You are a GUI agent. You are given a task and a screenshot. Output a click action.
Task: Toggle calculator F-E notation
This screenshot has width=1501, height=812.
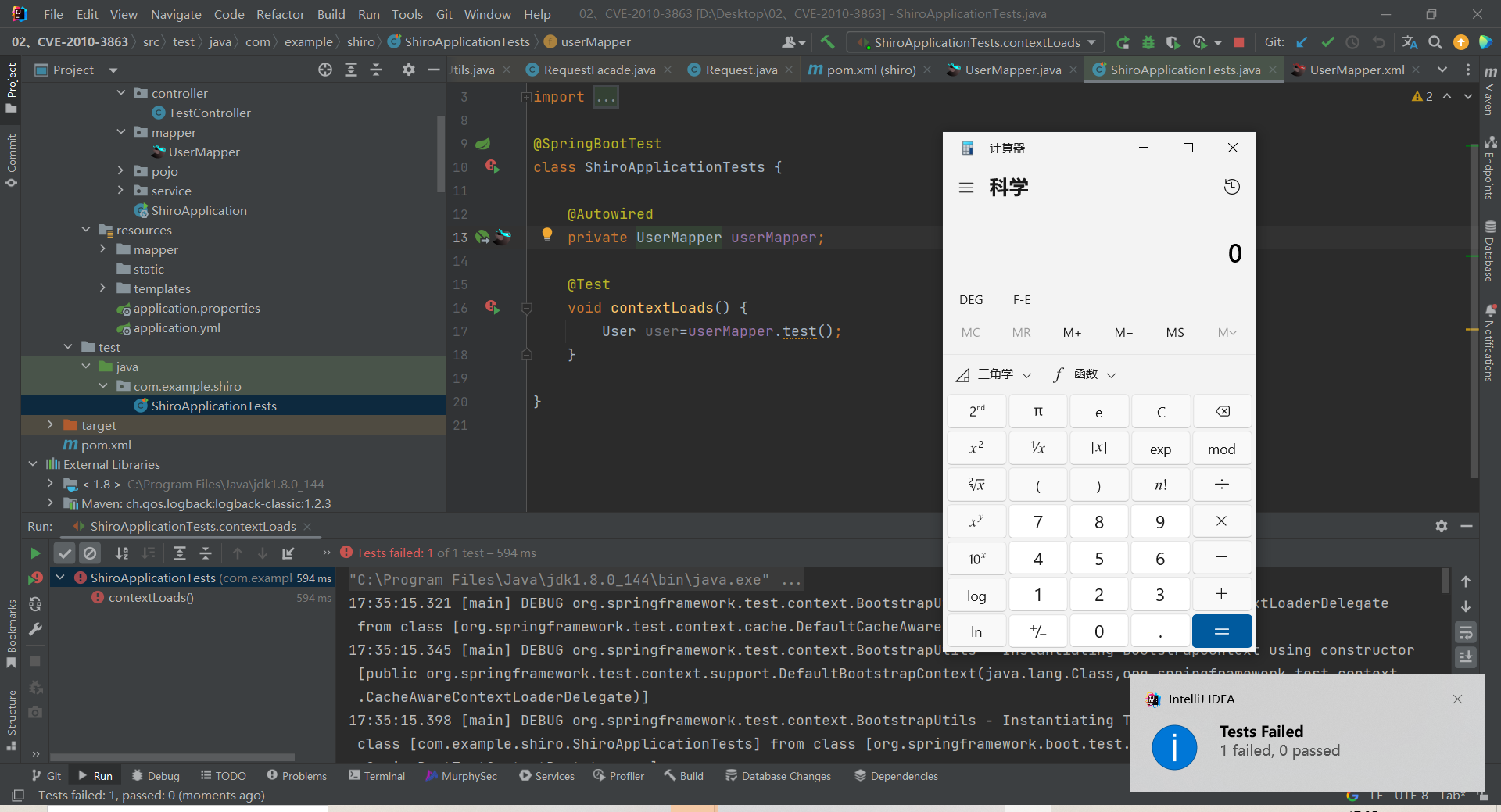(x=1022, y=300)
